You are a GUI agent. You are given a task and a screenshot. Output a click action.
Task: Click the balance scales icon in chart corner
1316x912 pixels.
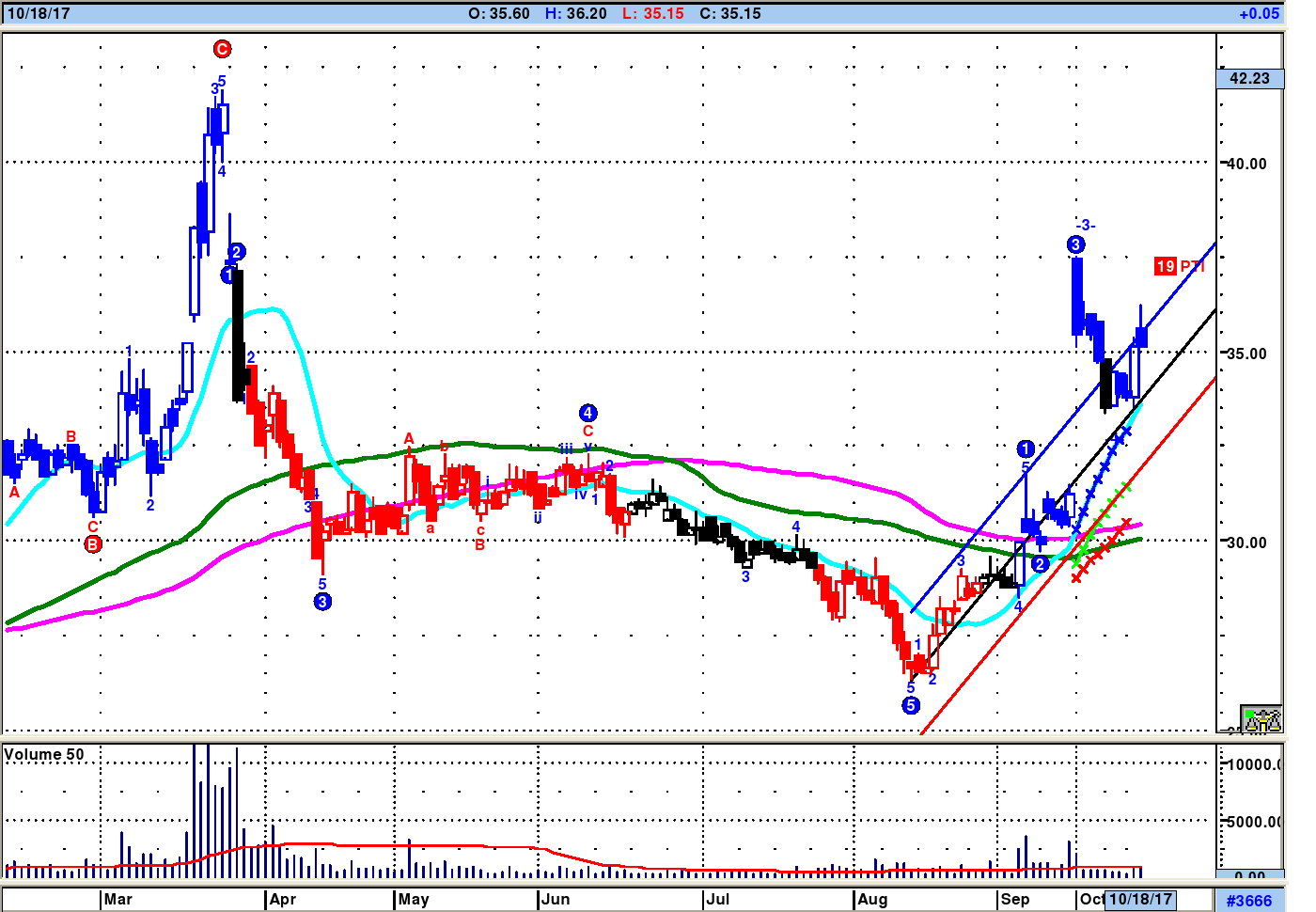(x=1261, y=719)
